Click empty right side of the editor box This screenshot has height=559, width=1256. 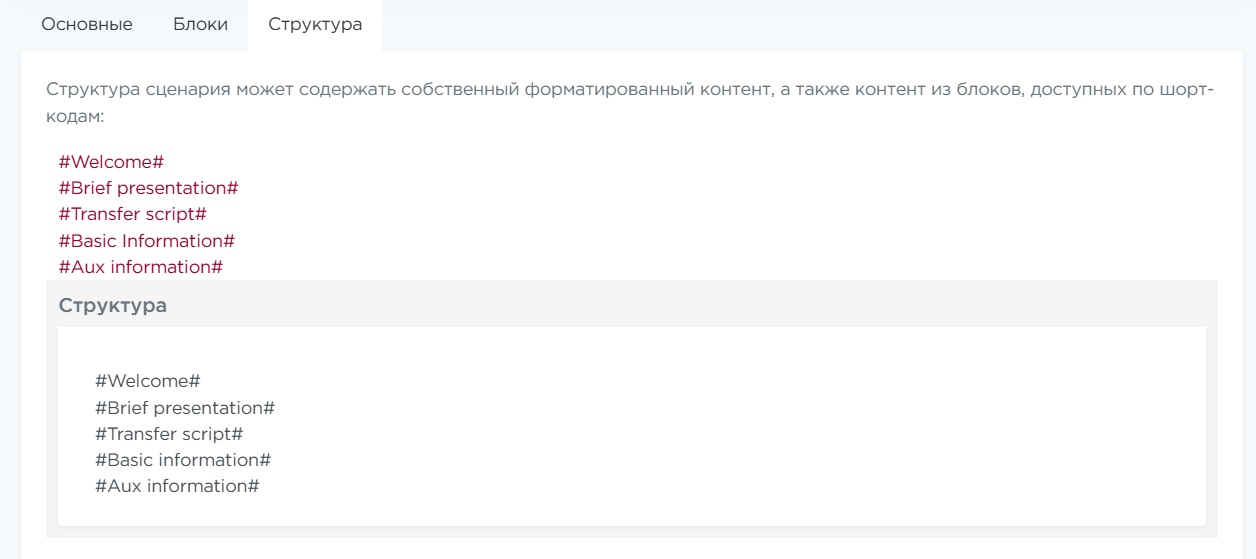tap(900, 430)
